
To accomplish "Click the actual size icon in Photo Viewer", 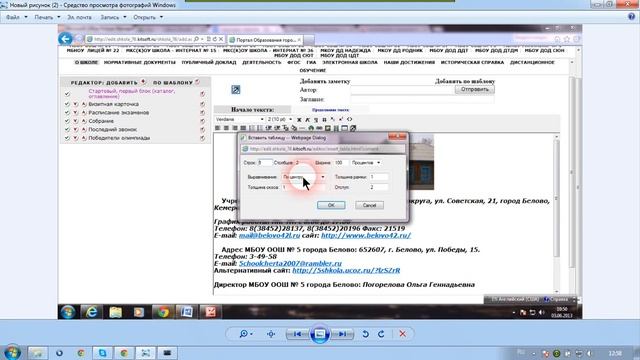I will (271, 334).
